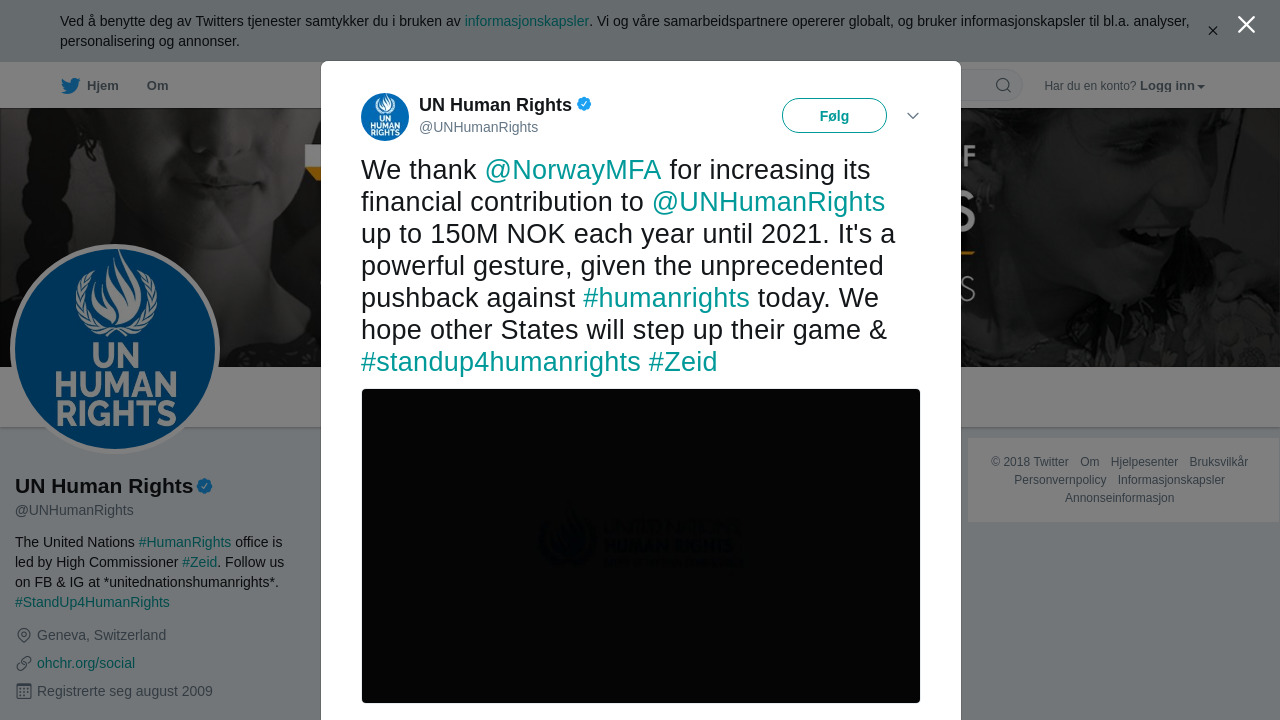Click the #Zeid hashtag in profile bio
Image resolution: width=1280 pixels, height=720 pixels.
[x=199, y=562]
